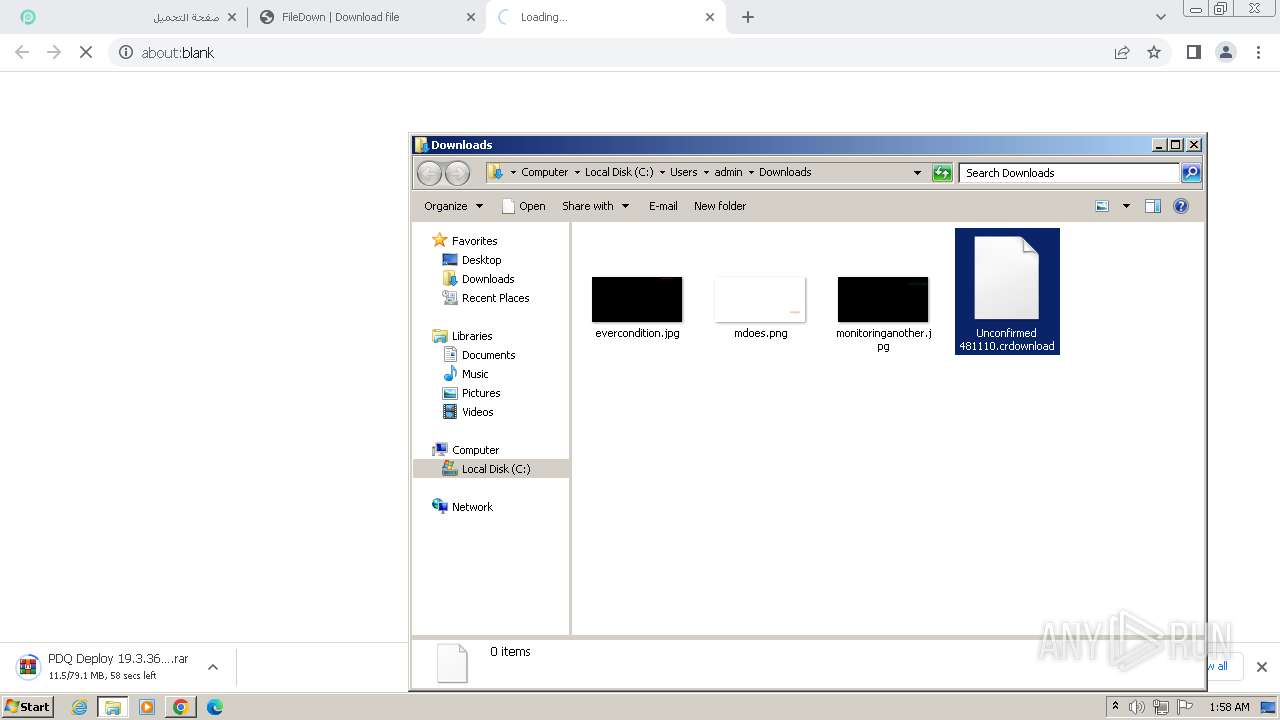Open the view options dropdown arrow

tap(1126, 206)
